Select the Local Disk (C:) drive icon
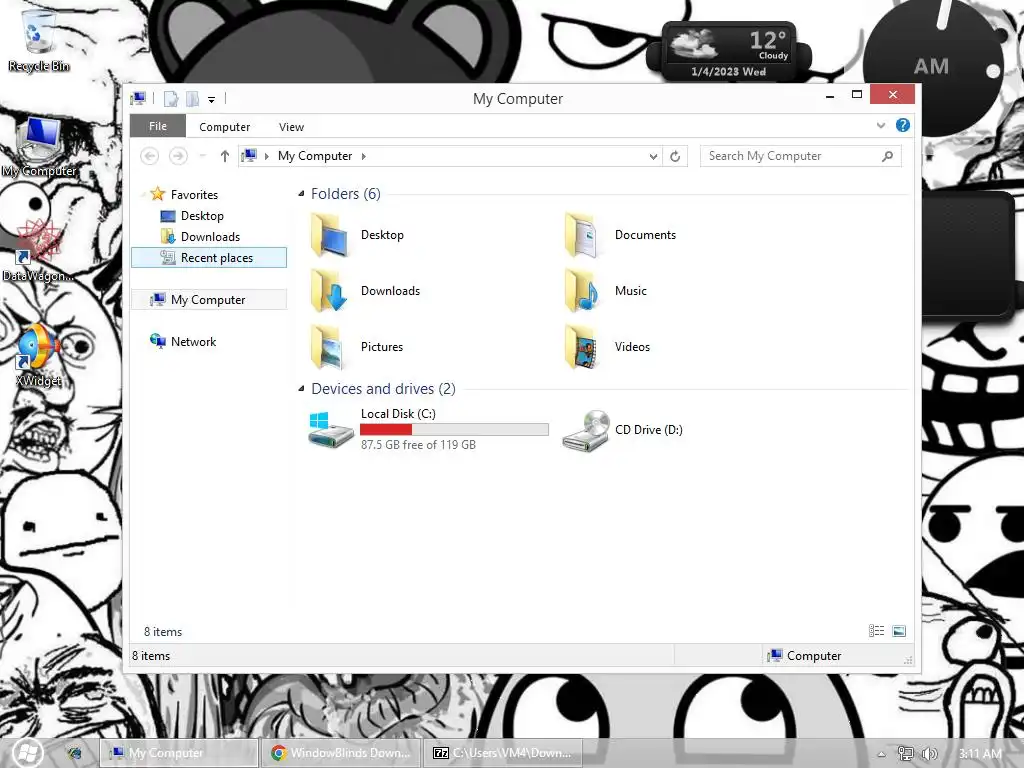The width and height of the screenshot is (1024, 768). point(331,429)
